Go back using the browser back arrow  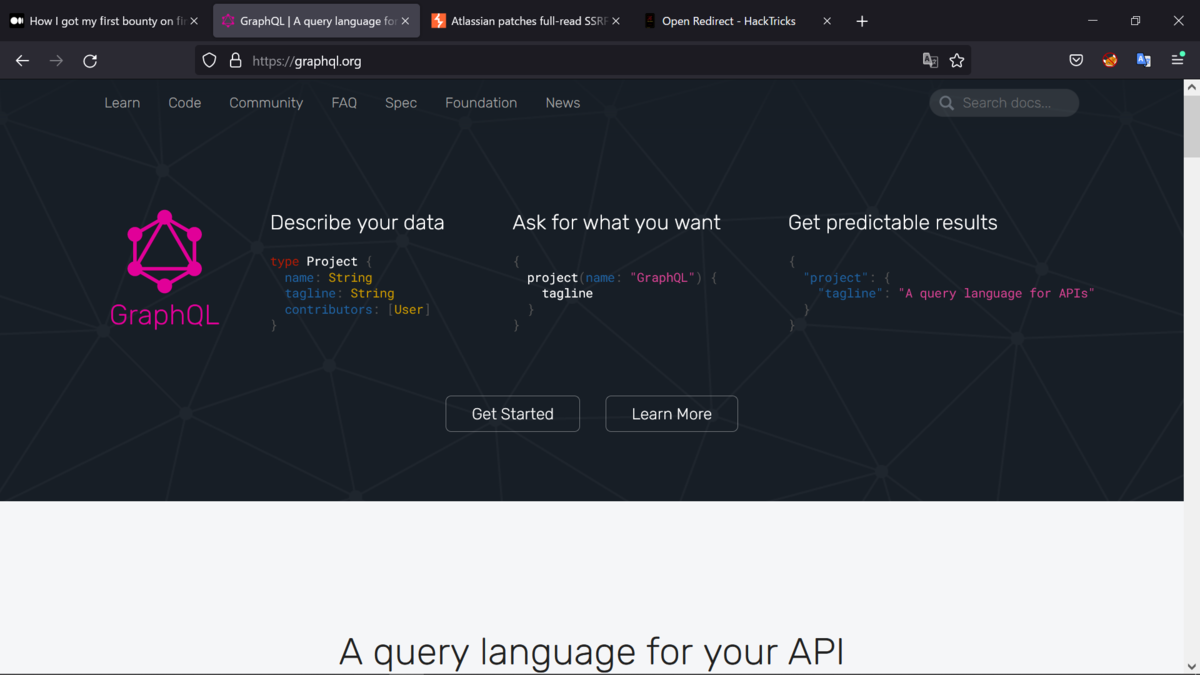(22, 61)
